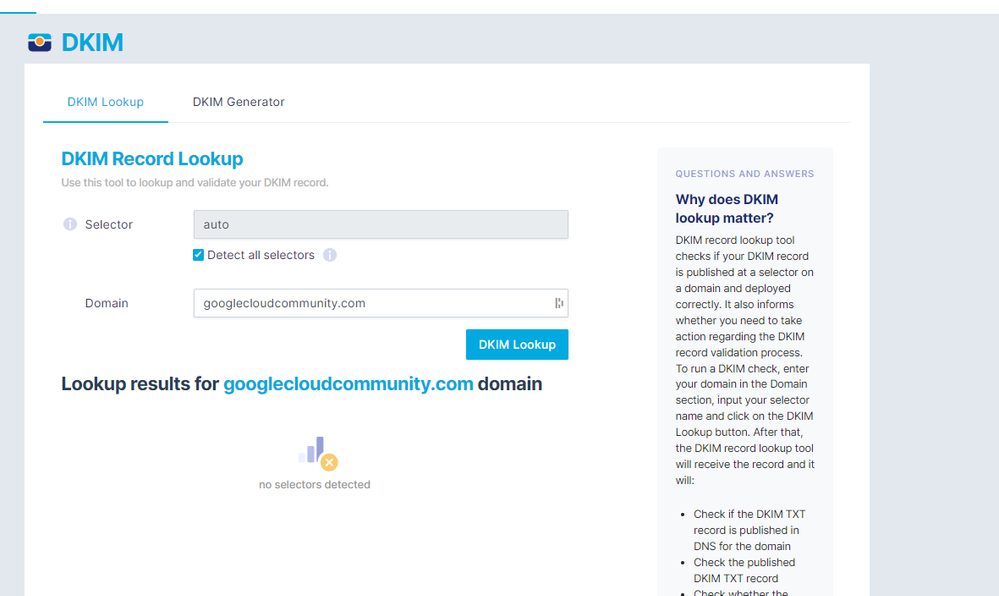Click the 'Detect all selectors' label text
Viewport: 999px width, 596px height.
[261, 255]
